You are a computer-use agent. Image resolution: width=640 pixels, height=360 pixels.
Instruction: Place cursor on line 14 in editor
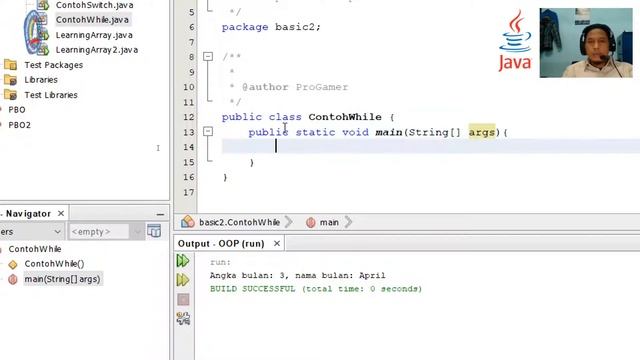click(431, 147)
